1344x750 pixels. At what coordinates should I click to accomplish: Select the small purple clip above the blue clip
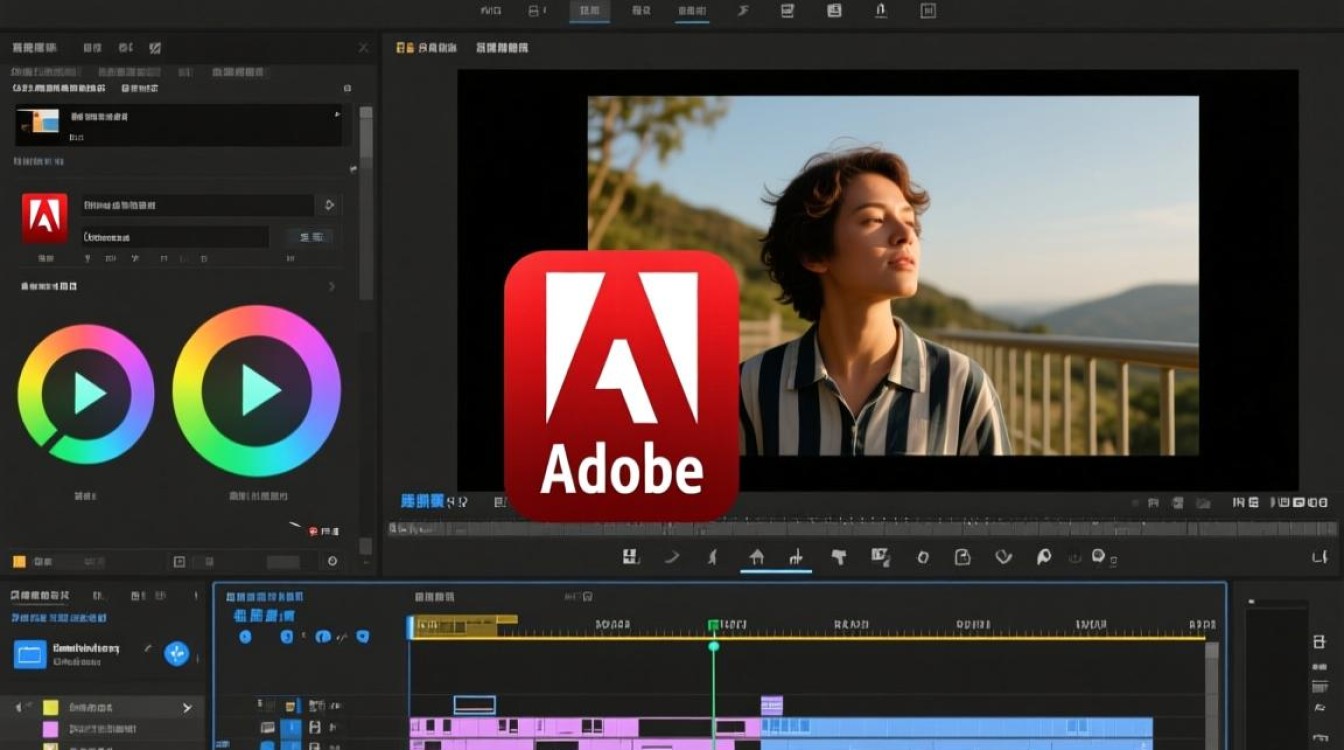click(771, 705)
